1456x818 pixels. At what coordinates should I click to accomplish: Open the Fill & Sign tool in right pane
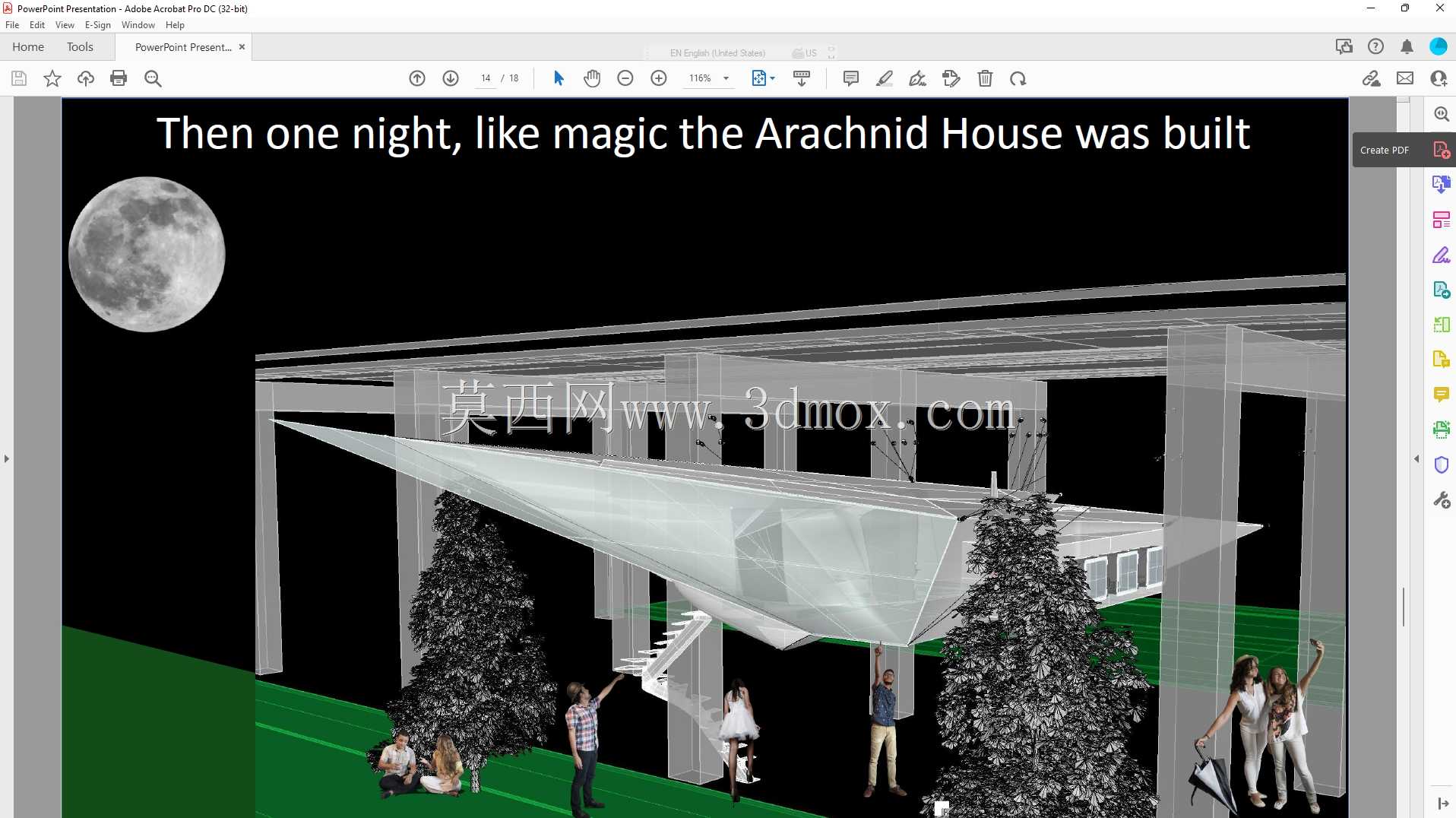(1442, 255)
